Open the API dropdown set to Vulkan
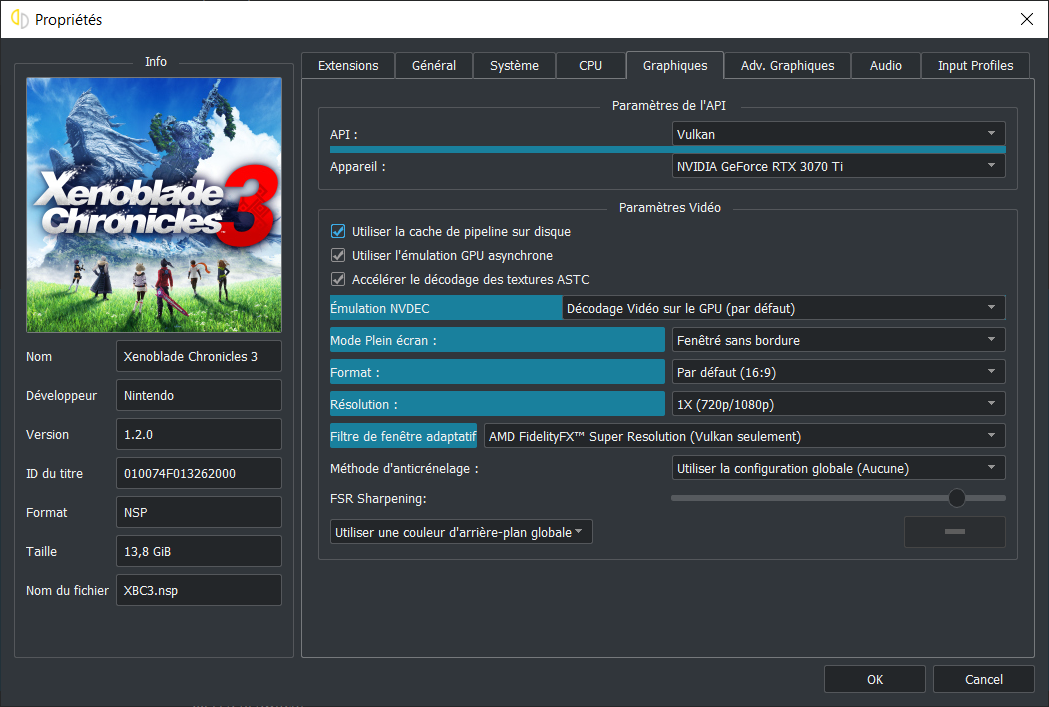Viewport: 1049px width, 707px height. [838, 134]
